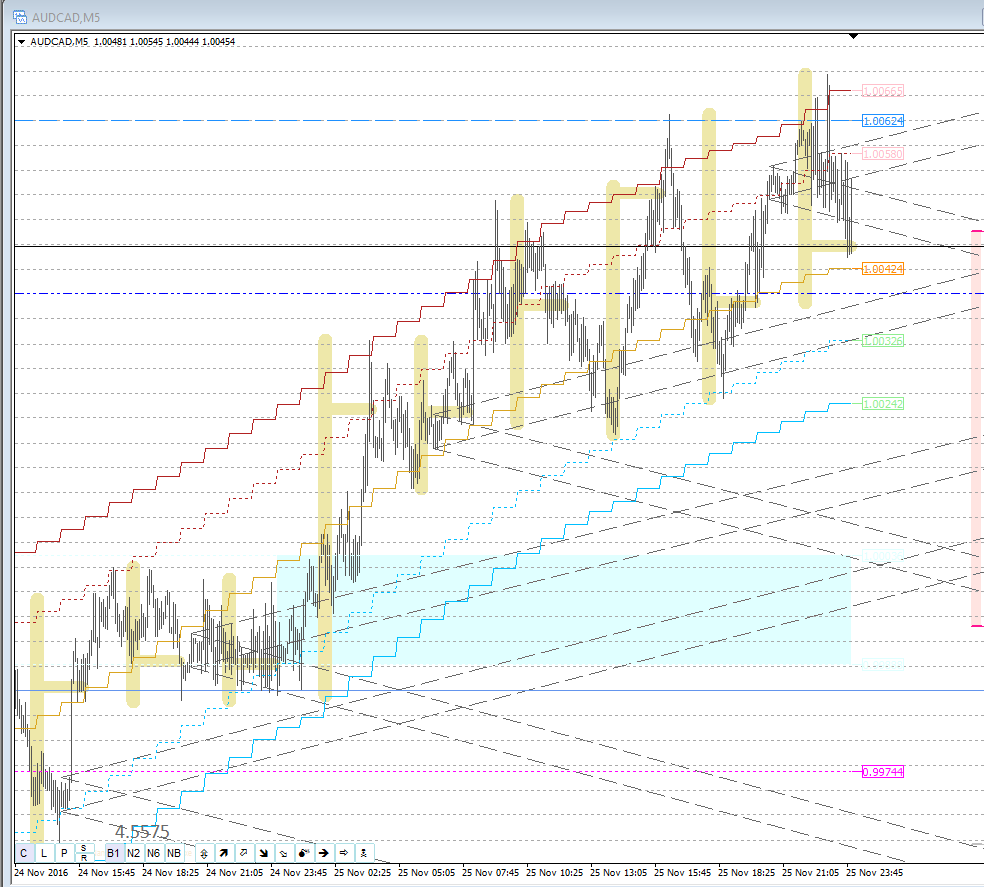The image size is (984, 887).
Task: Click the 25 Nov 23:45 time axis label
Action: [874, 873]
